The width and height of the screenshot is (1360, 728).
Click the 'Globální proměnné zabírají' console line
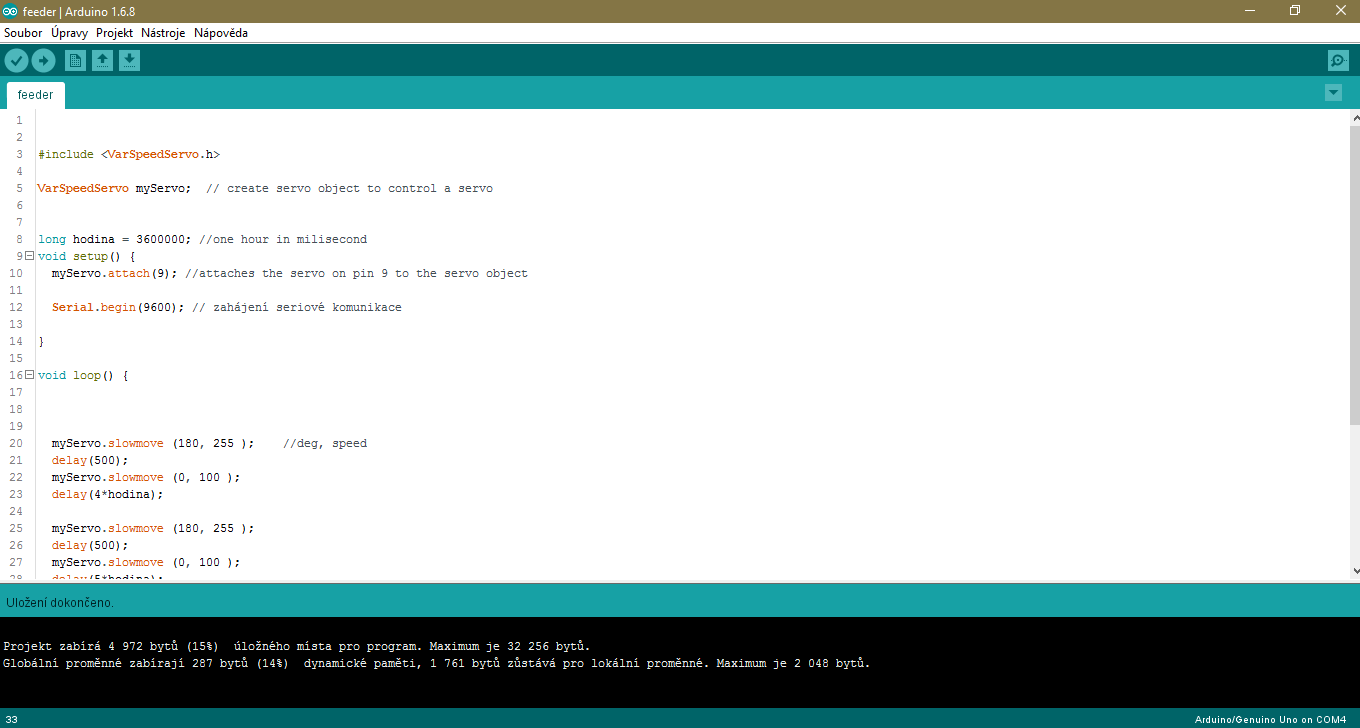coord(437,663)
